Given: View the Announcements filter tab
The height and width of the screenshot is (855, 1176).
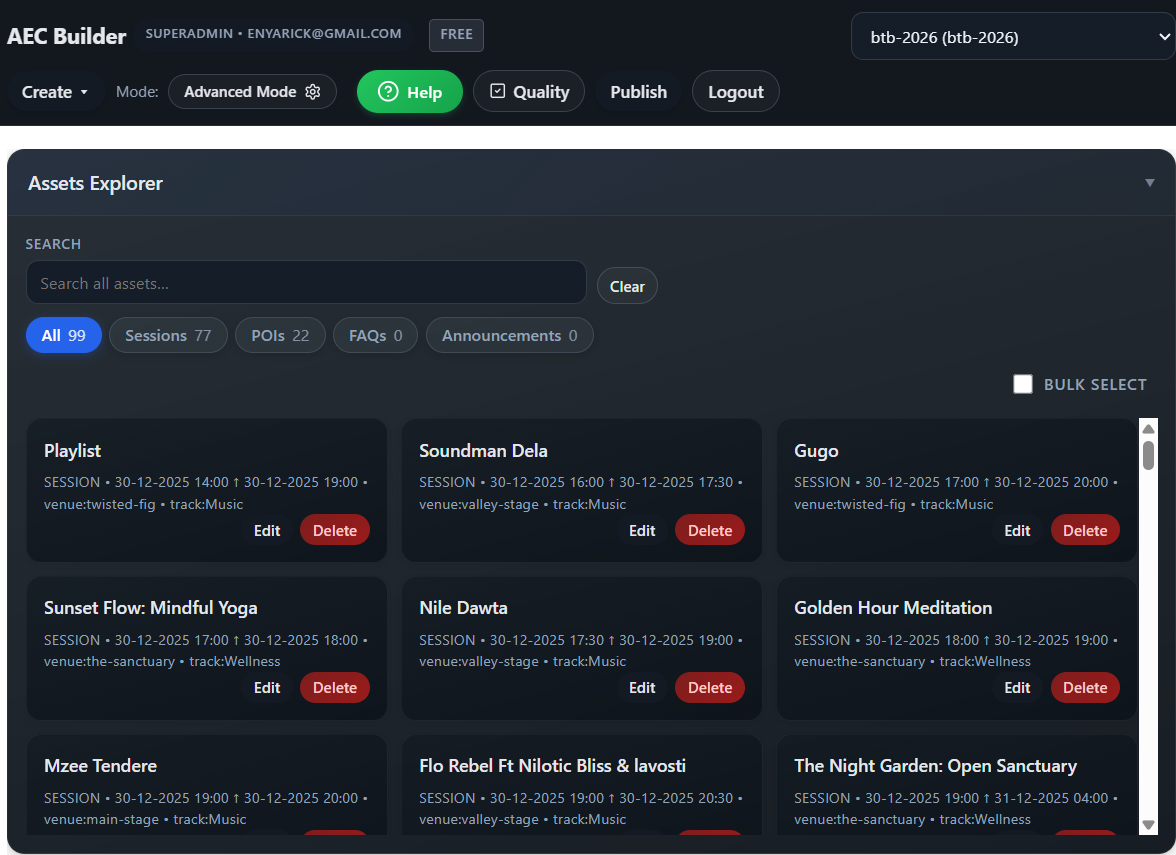Looking at the screenshot, I should pyautogui.click(x=509, y=335).
